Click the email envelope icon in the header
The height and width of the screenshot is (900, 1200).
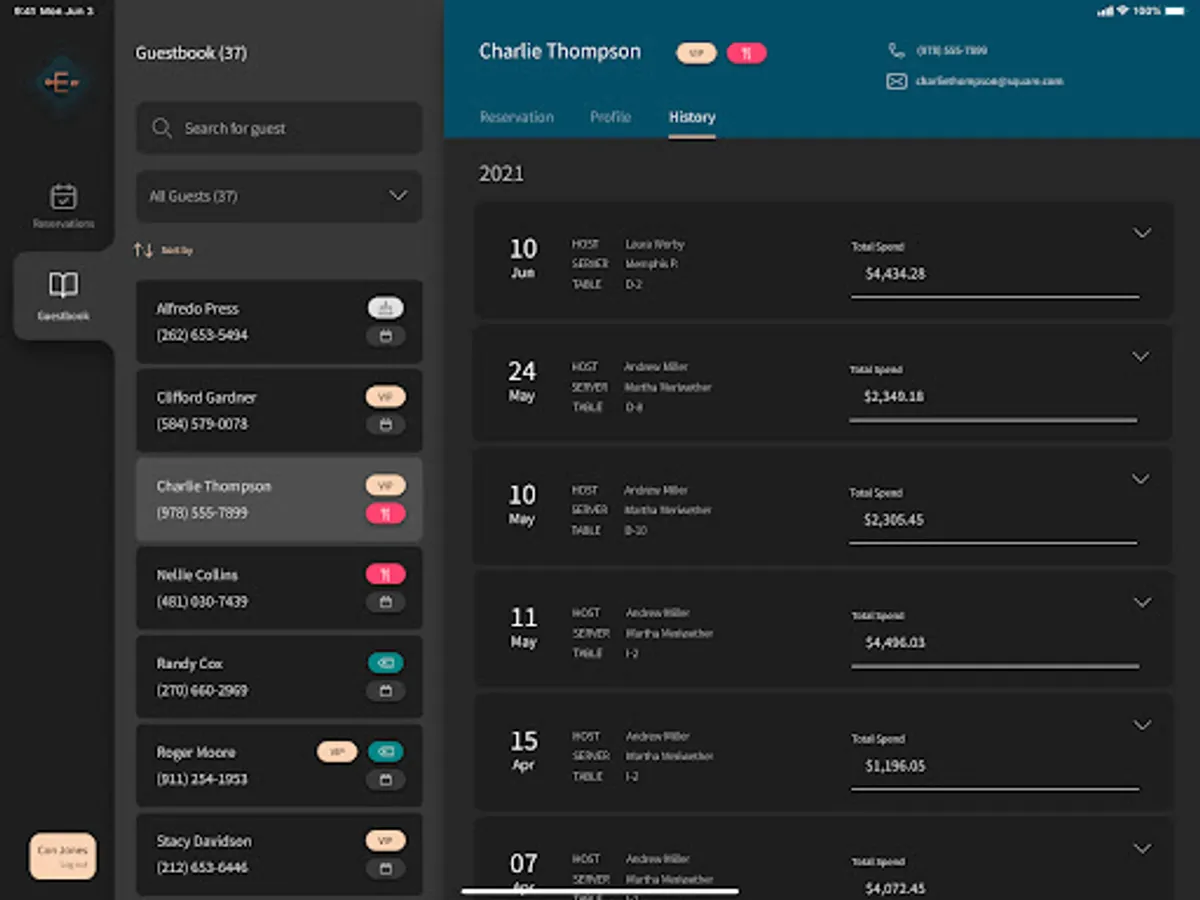click(897, 81)
